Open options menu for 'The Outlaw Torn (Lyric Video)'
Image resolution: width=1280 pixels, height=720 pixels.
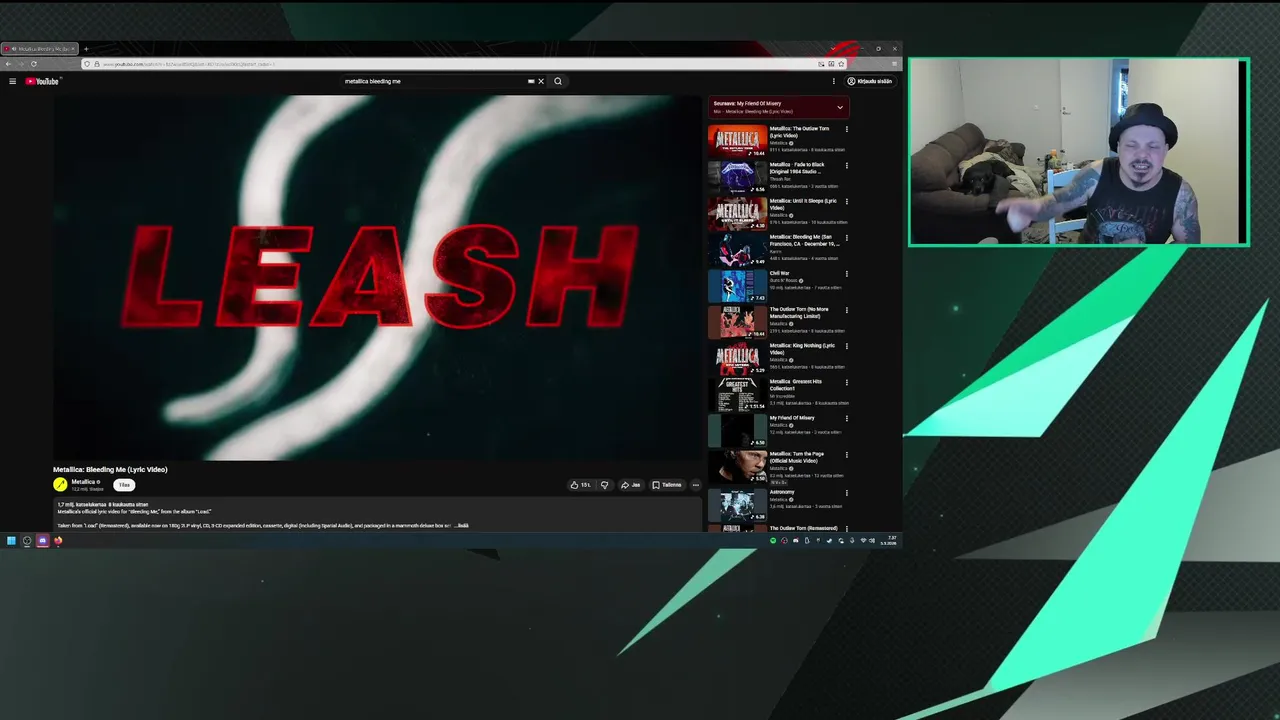pyautogui.click(x=846, y=129)
